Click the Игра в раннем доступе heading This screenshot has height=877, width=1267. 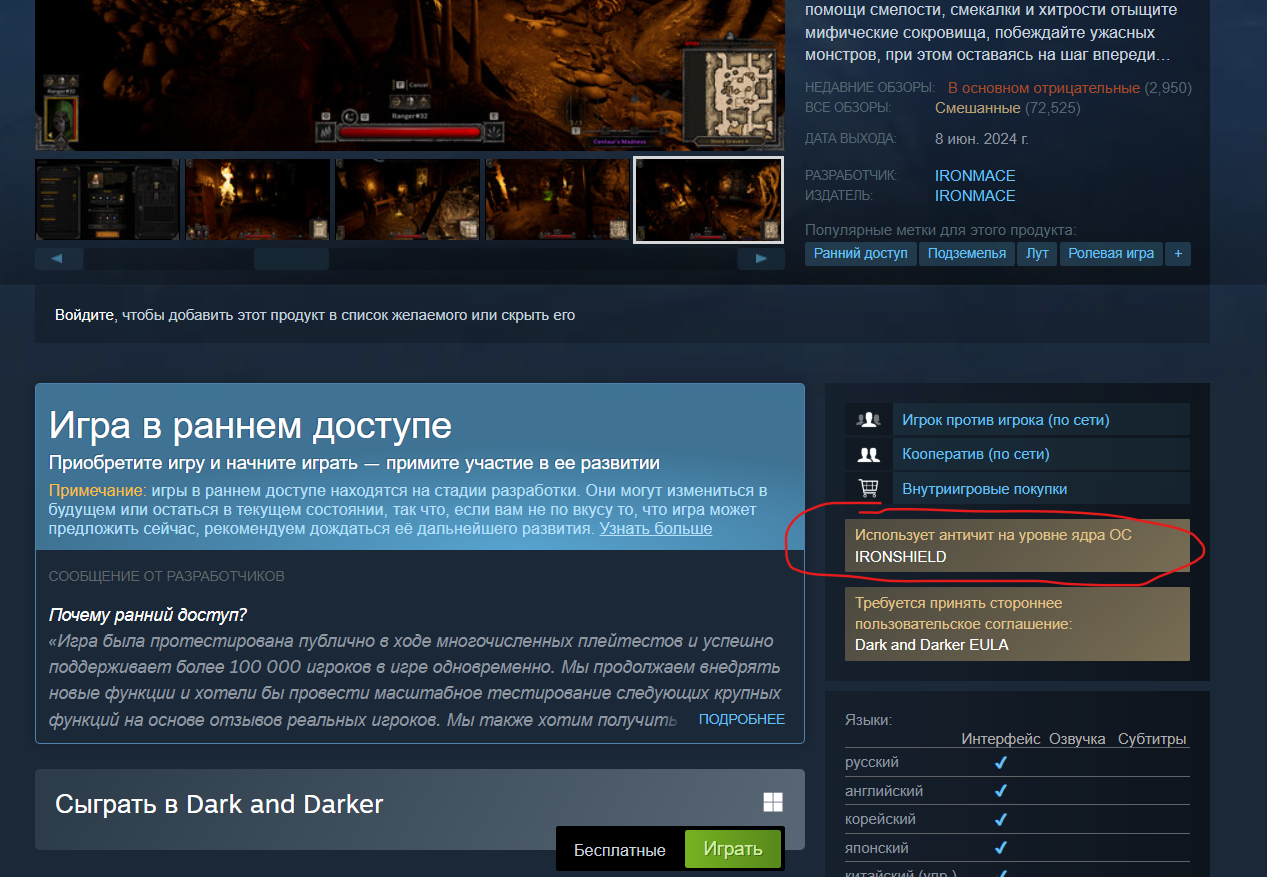click(250, 426)
